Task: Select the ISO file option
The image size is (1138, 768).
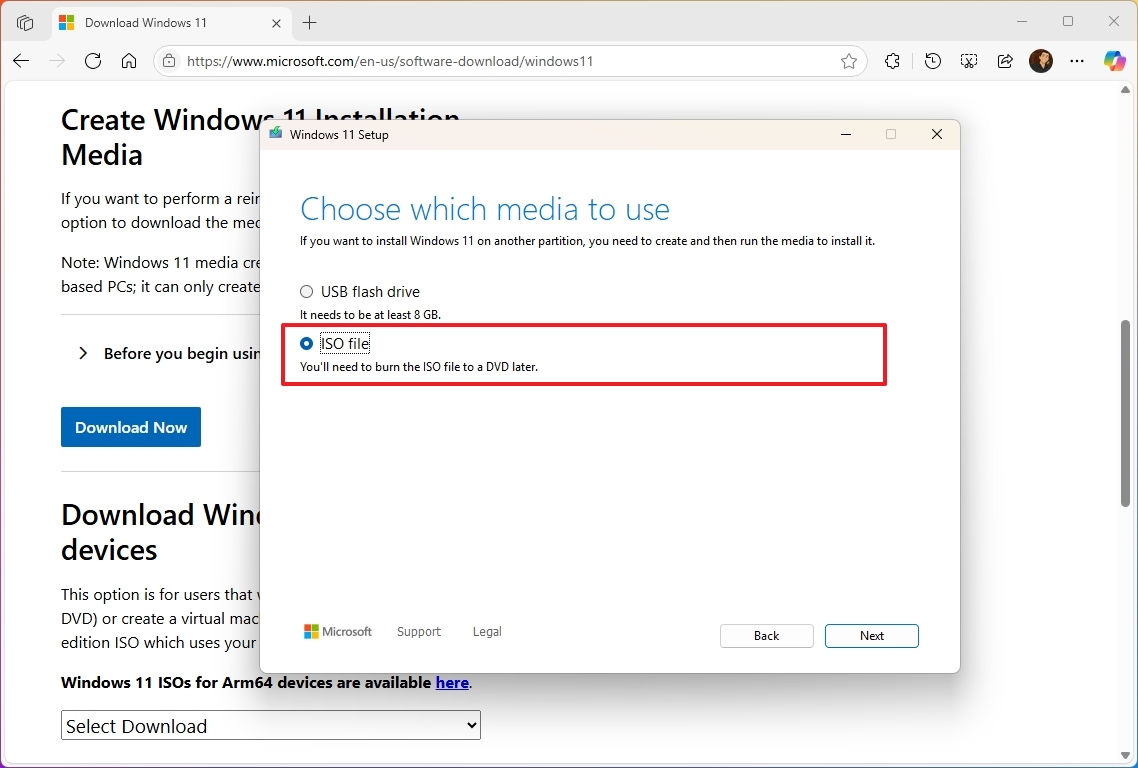Action: click(x=307, y=343)
